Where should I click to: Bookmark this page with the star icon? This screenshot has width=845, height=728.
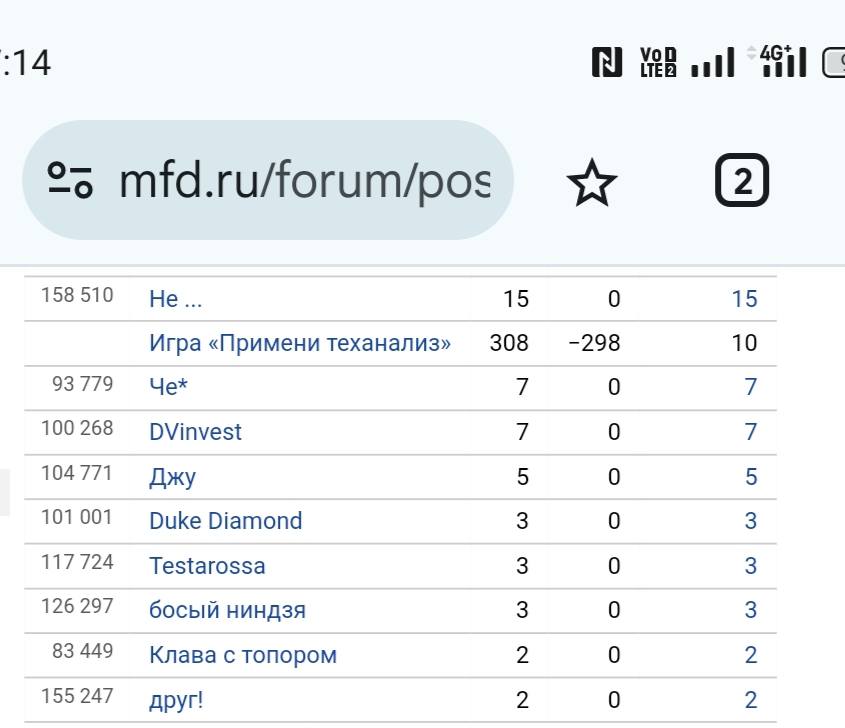(592, 182)
